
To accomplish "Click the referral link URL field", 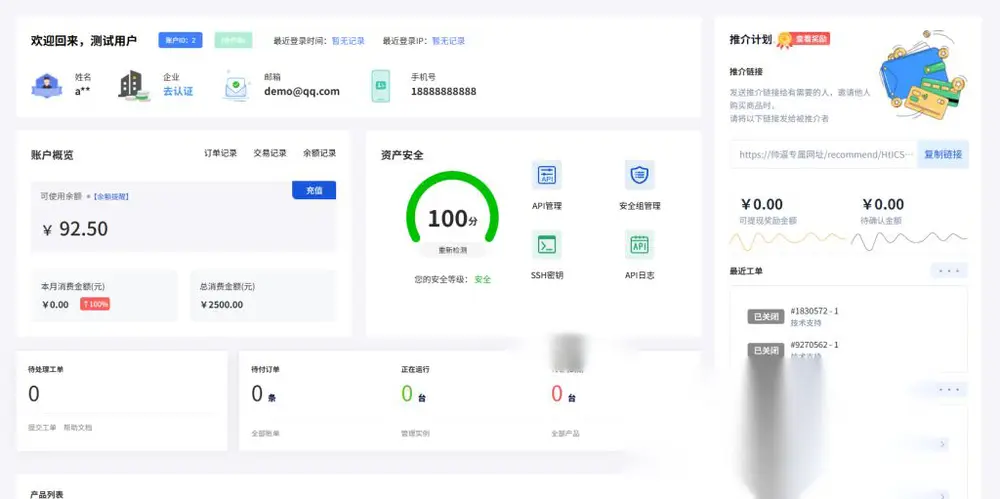I will coord(823,154).
